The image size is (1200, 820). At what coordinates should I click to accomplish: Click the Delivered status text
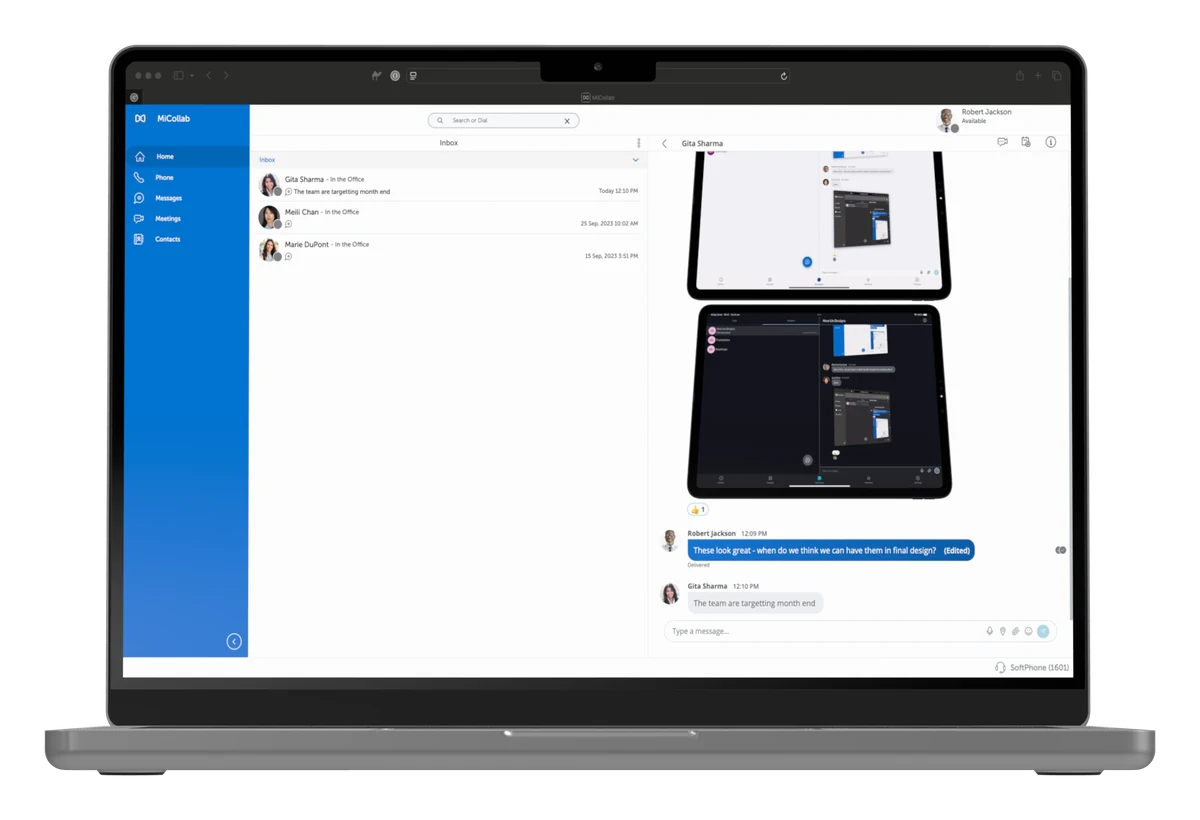(x=698, y=565)
